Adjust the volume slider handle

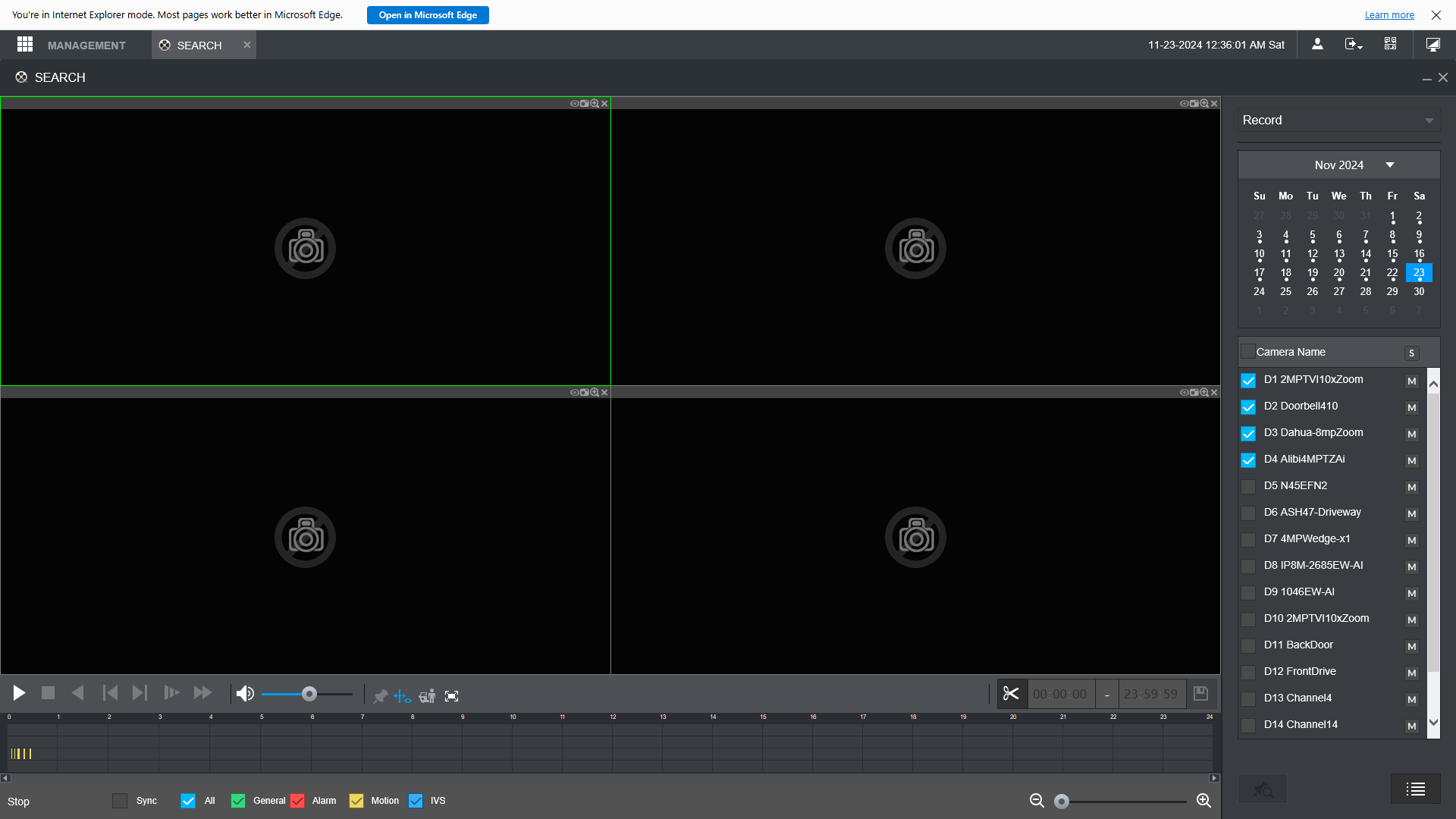click(x=309, y=694)
